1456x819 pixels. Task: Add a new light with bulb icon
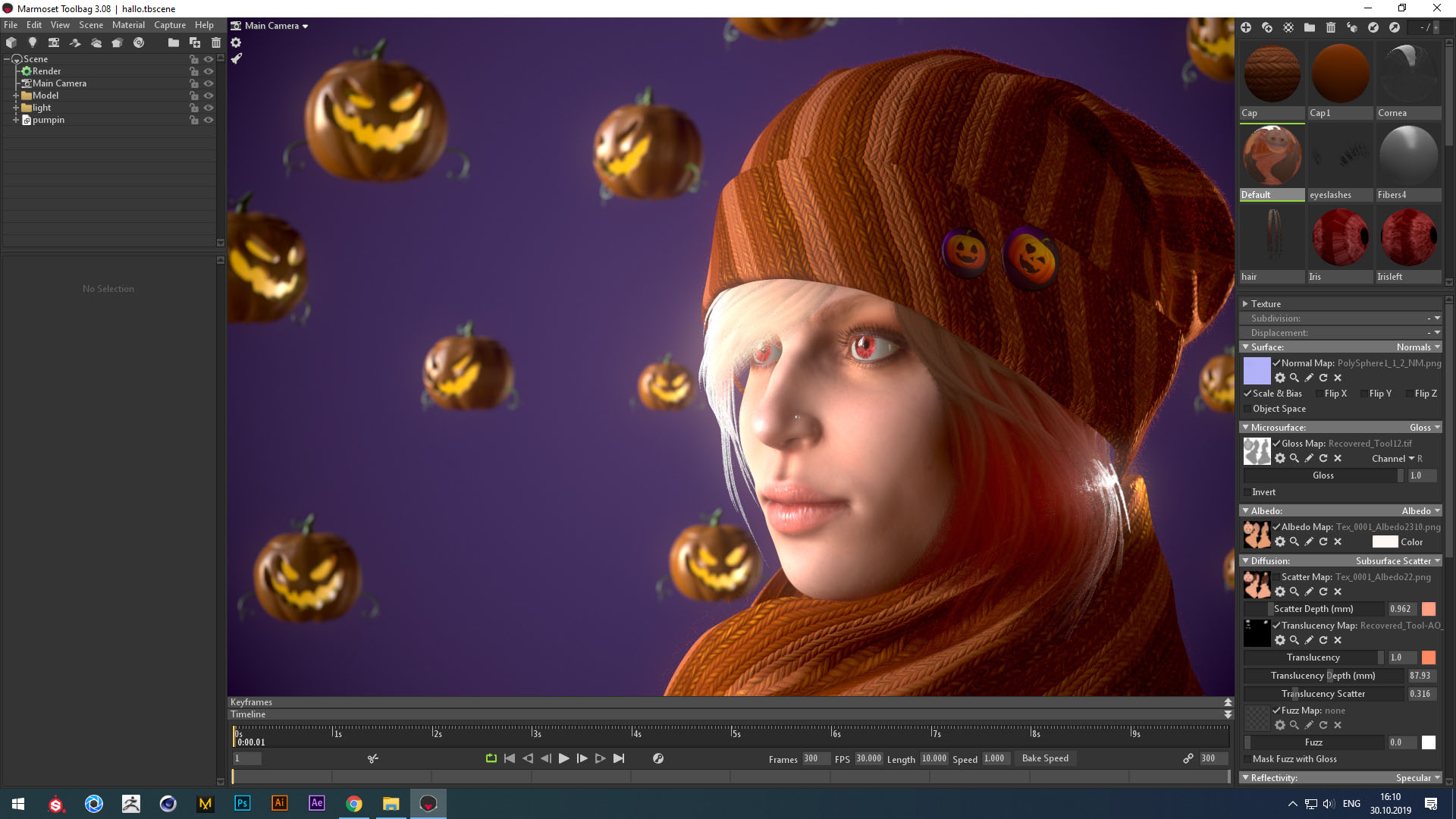pos(32,42)
